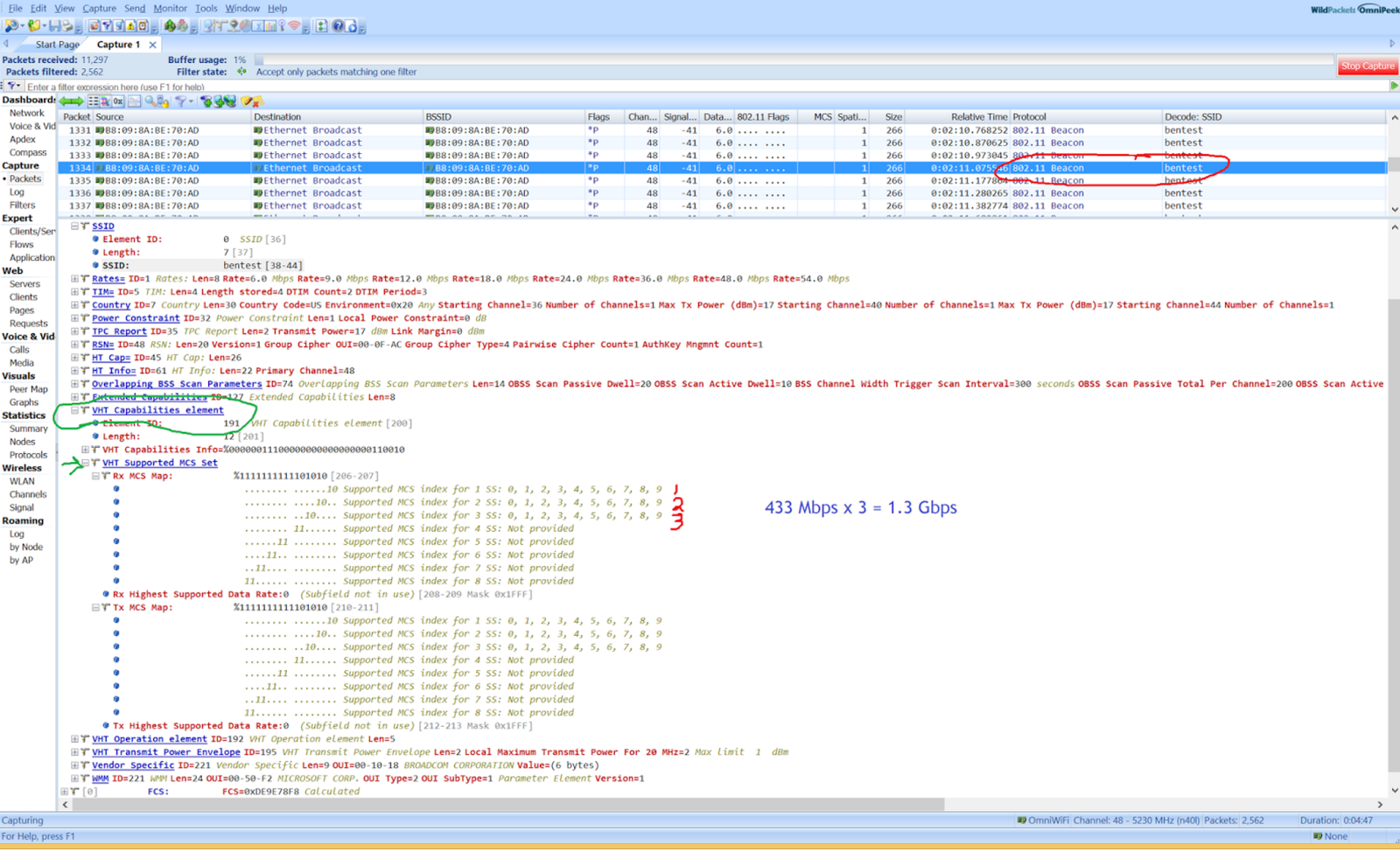The width and height of the screenshot is (1400, 852).
Task: Click the Signal column header
Action: click(680, 116)
